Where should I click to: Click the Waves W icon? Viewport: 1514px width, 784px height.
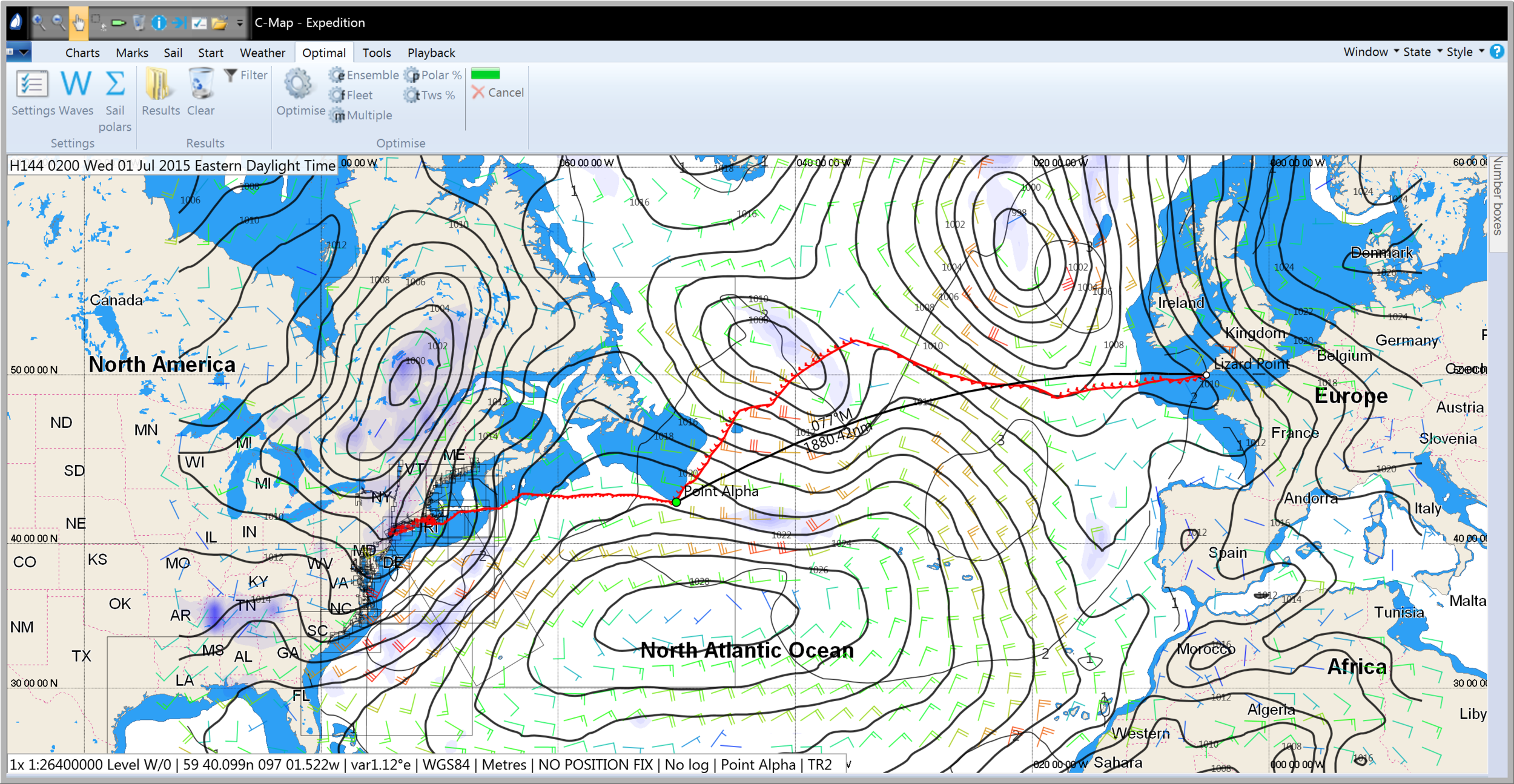[x=76, y=93]
